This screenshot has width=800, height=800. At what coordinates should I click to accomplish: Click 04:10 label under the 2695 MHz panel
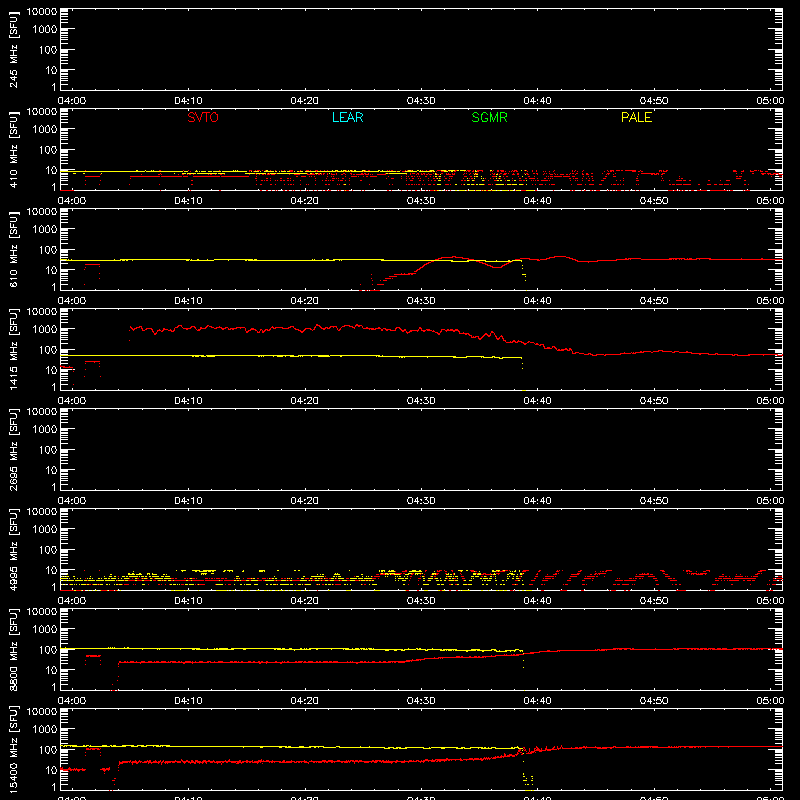click(188, 501)
